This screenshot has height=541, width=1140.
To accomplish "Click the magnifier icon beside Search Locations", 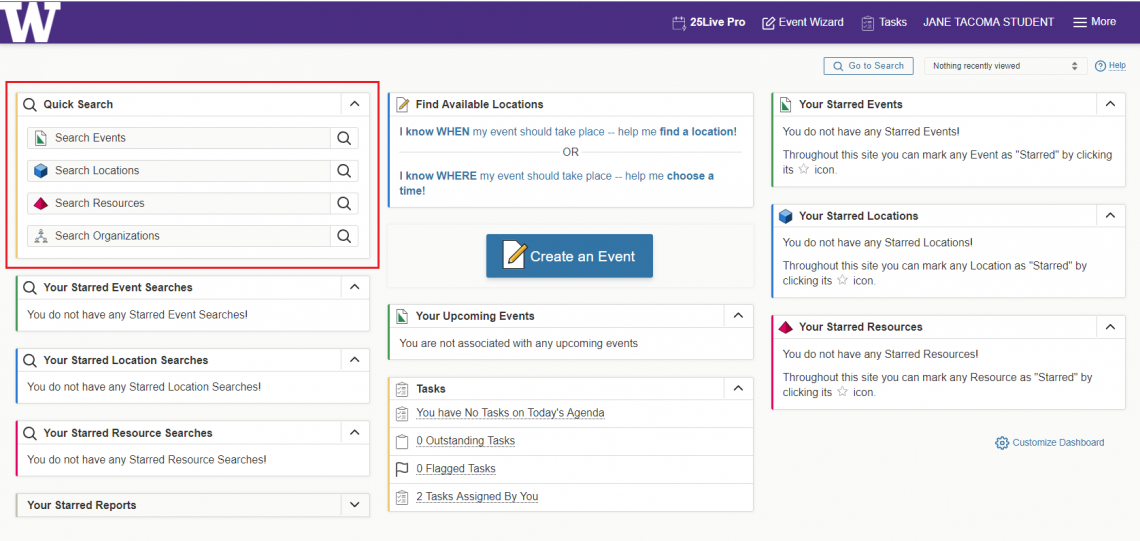I will point(344,171).
